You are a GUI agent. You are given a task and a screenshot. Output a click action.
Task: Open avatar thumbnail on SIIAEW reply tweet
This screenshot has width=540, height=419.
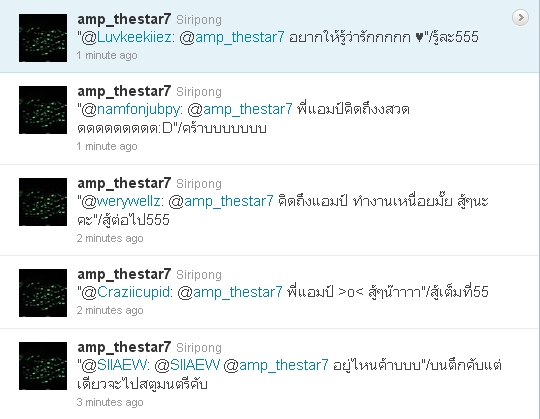[x=43, y=366]
